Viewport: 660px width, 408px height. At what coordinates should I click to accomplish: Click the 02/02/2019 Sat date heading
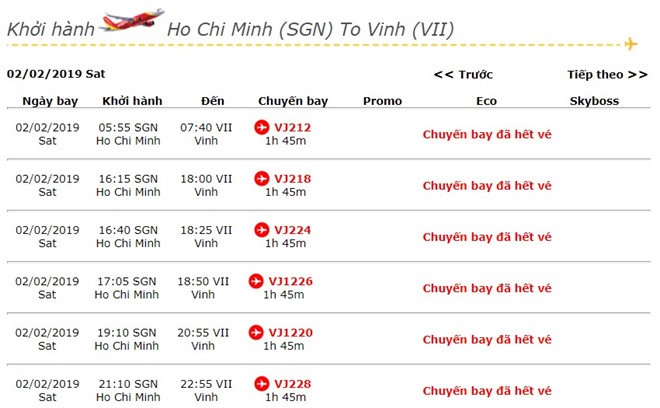56,73
